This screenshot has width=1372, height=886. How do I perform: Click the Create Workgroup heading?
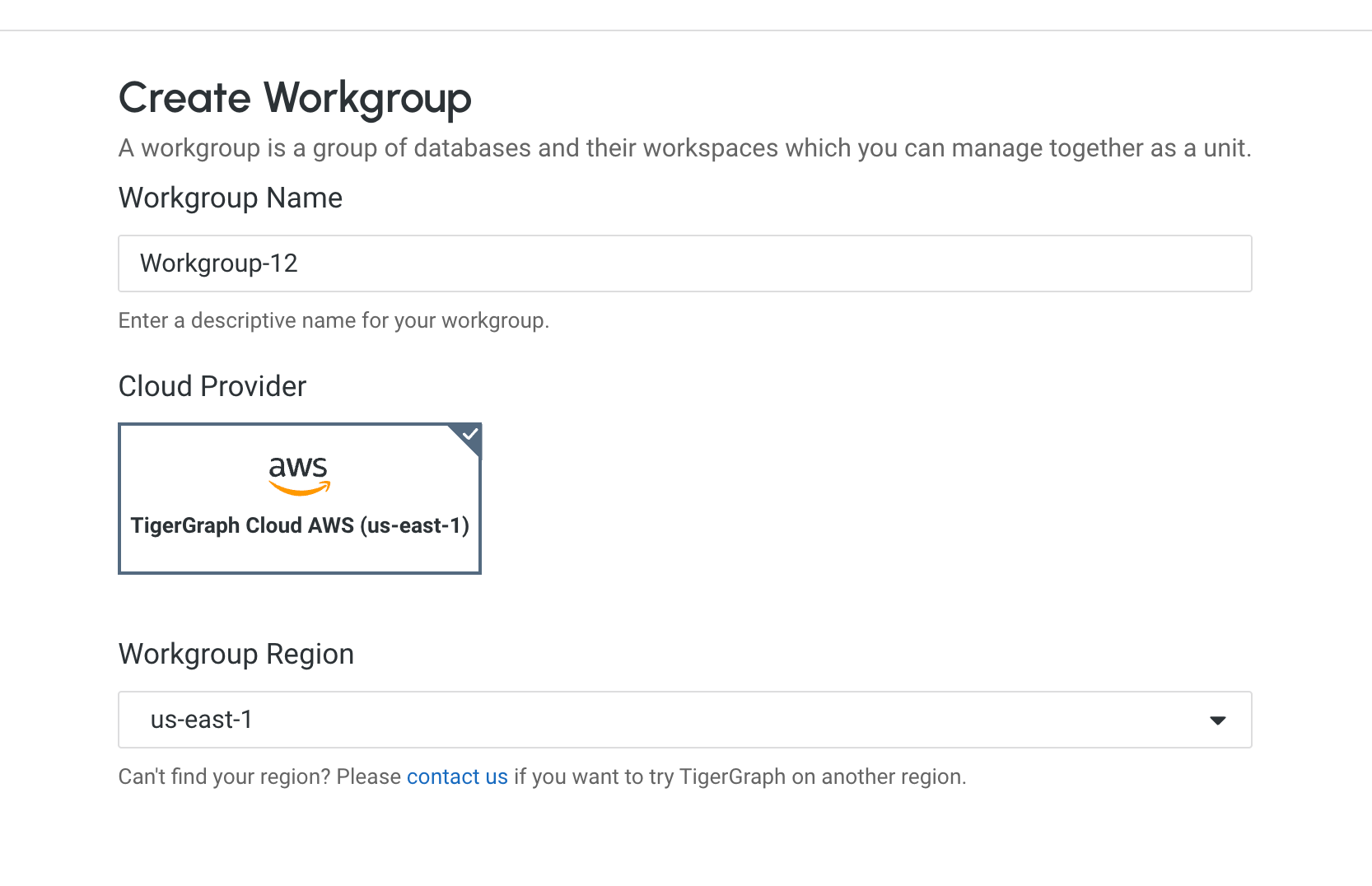(295, 98)
